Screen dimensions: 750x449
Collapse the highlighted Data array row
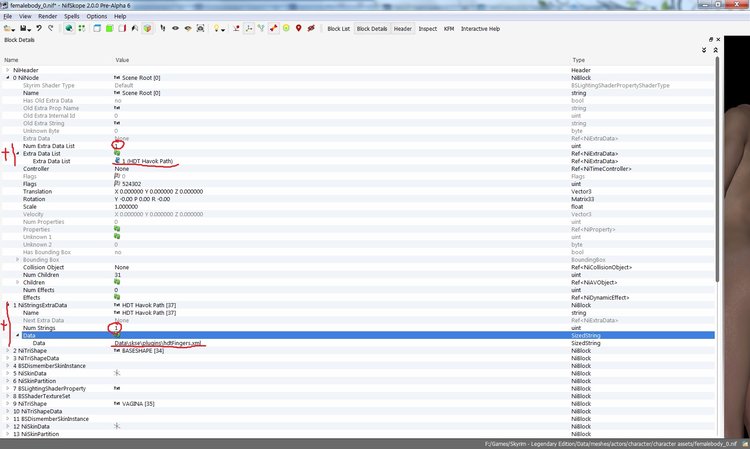pos(18,335)
